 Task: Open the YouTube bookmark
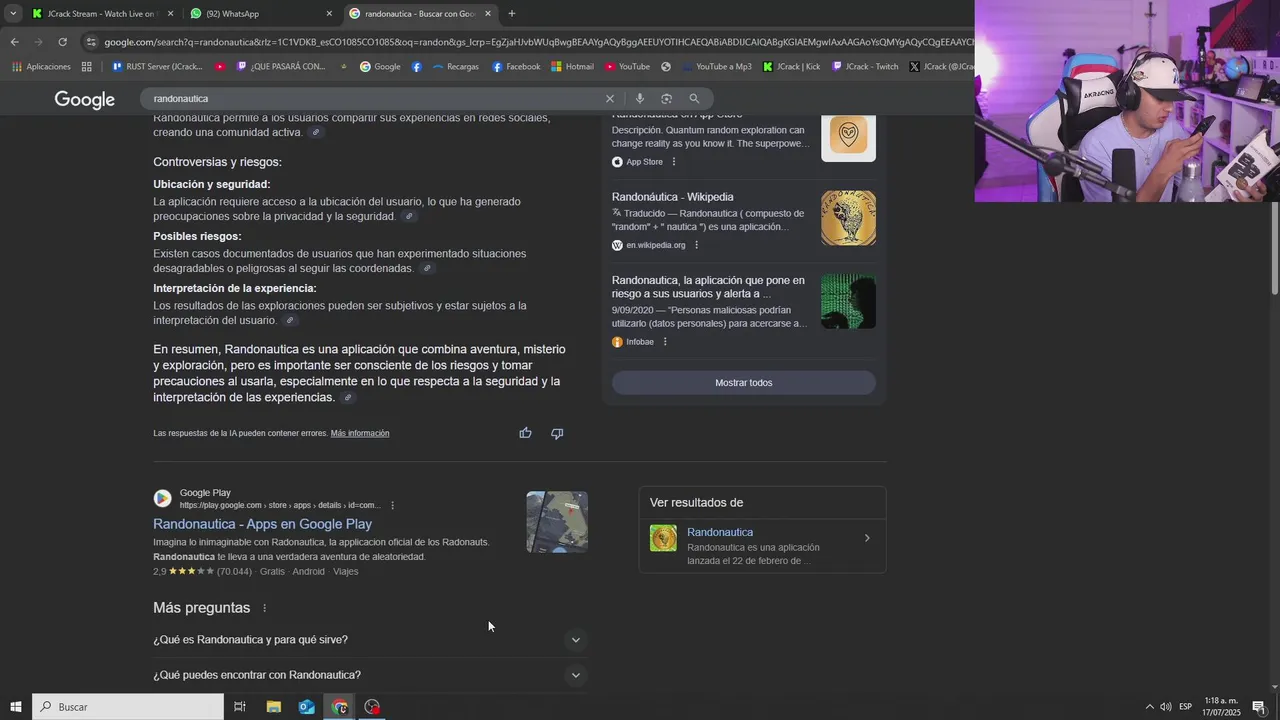tap(627, 67)
